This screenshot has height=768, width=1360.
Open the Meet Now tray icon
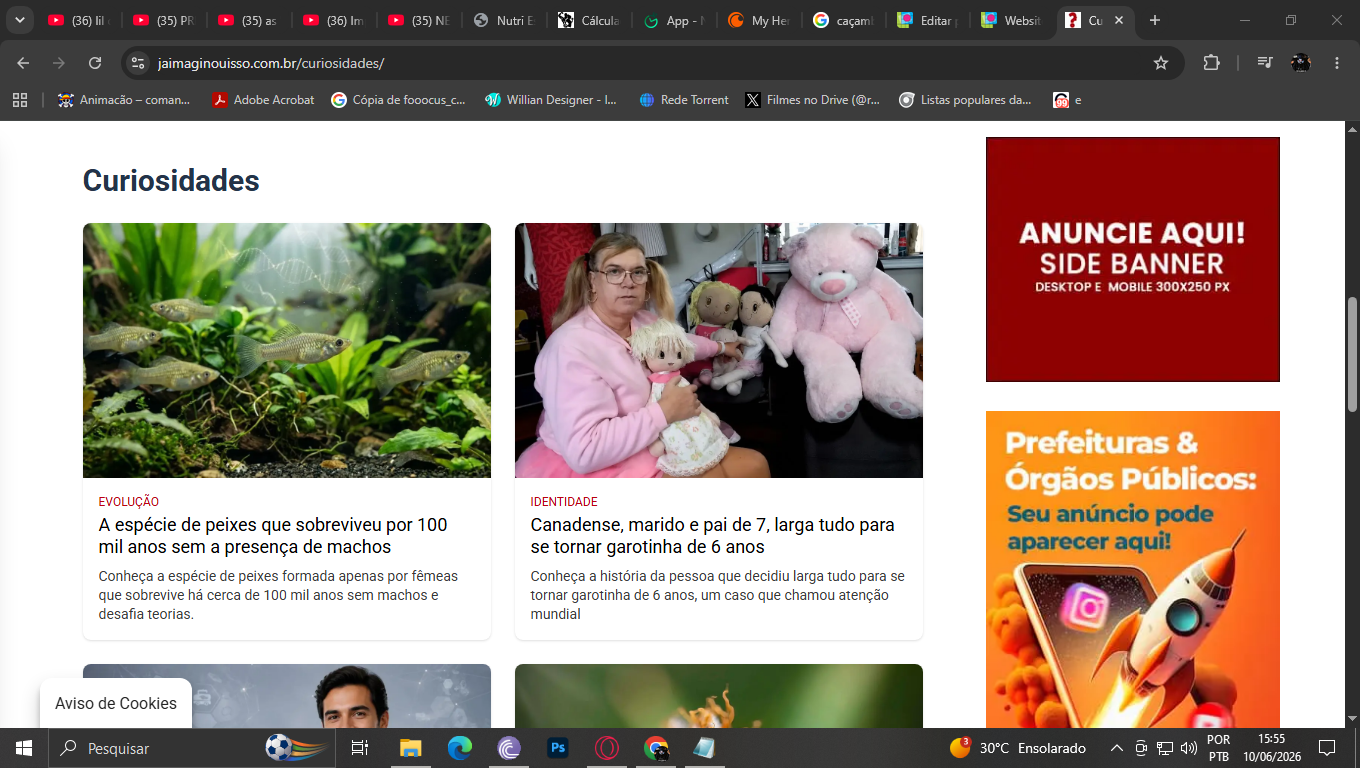pyautogui.click(x=1142, y=748)
